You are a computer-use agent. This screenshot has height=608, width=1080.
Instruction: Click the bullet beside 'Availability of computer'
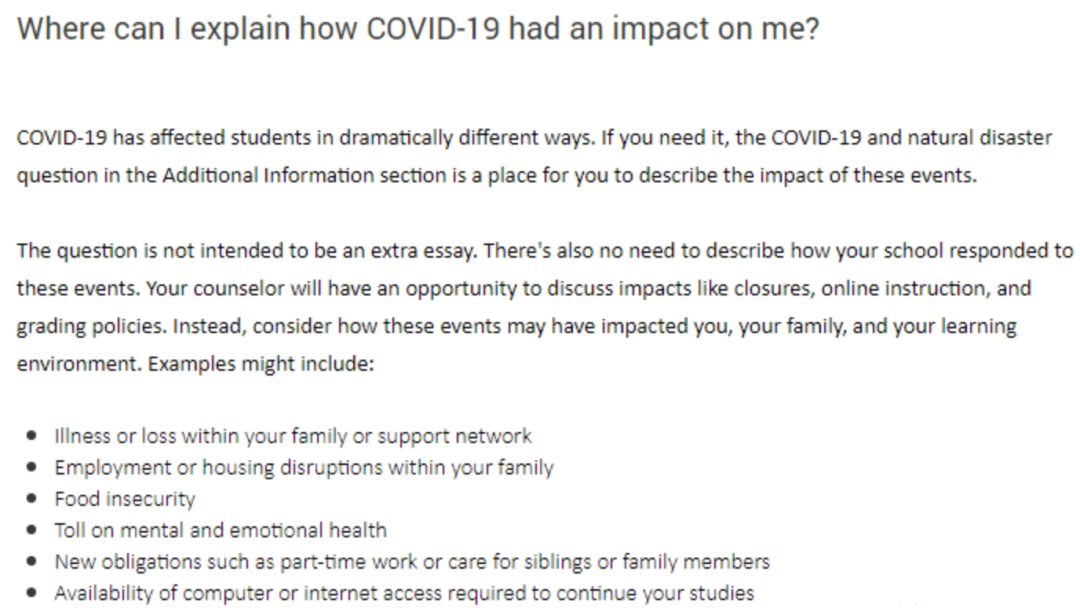click(x=31, y=593)
